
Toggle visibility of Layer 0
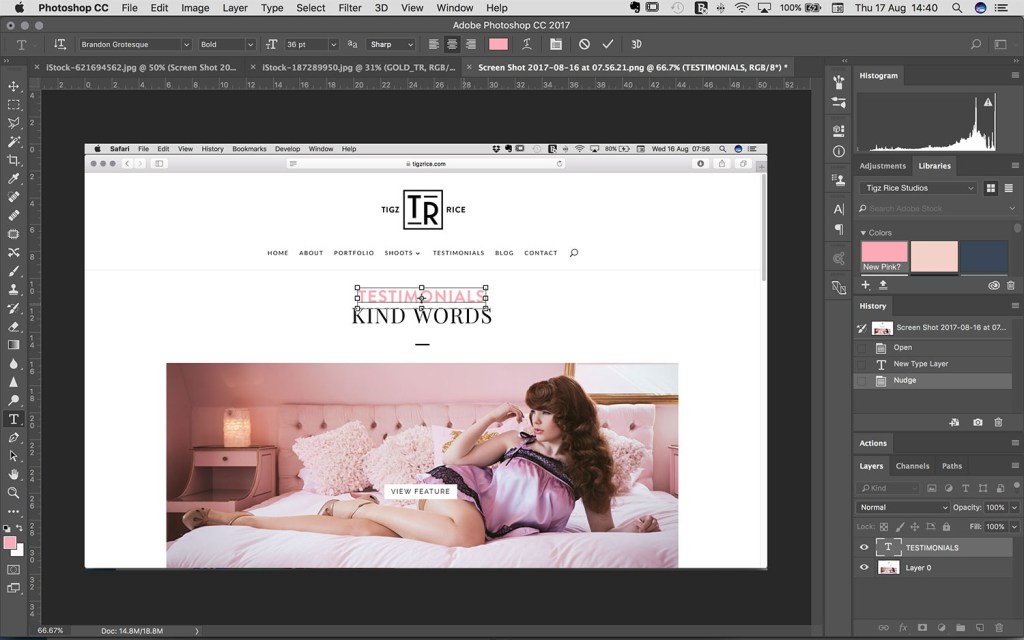tap(864, 568)
